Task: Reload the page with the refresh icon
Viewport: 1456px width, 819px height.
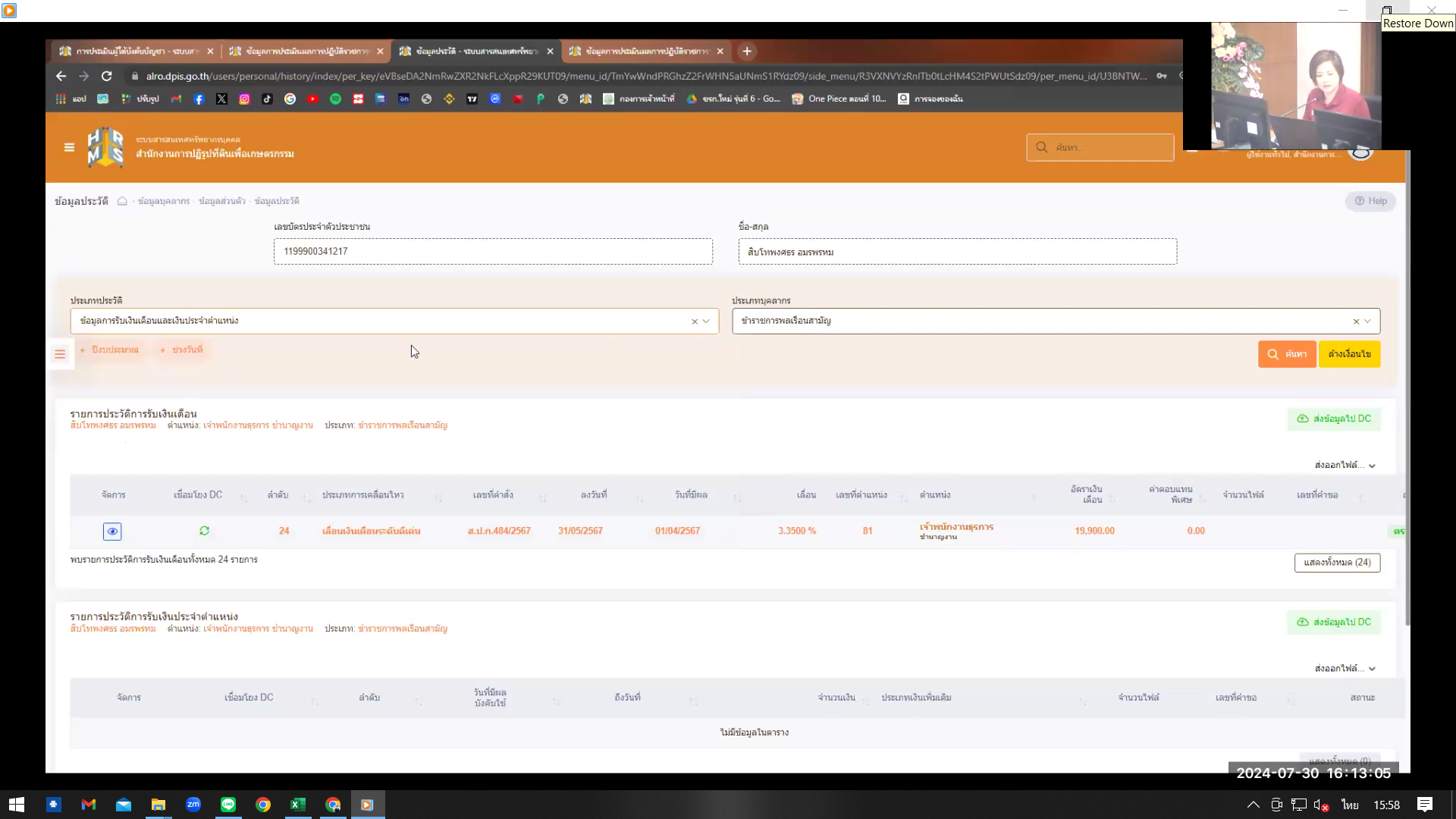Action: point(107,76)
